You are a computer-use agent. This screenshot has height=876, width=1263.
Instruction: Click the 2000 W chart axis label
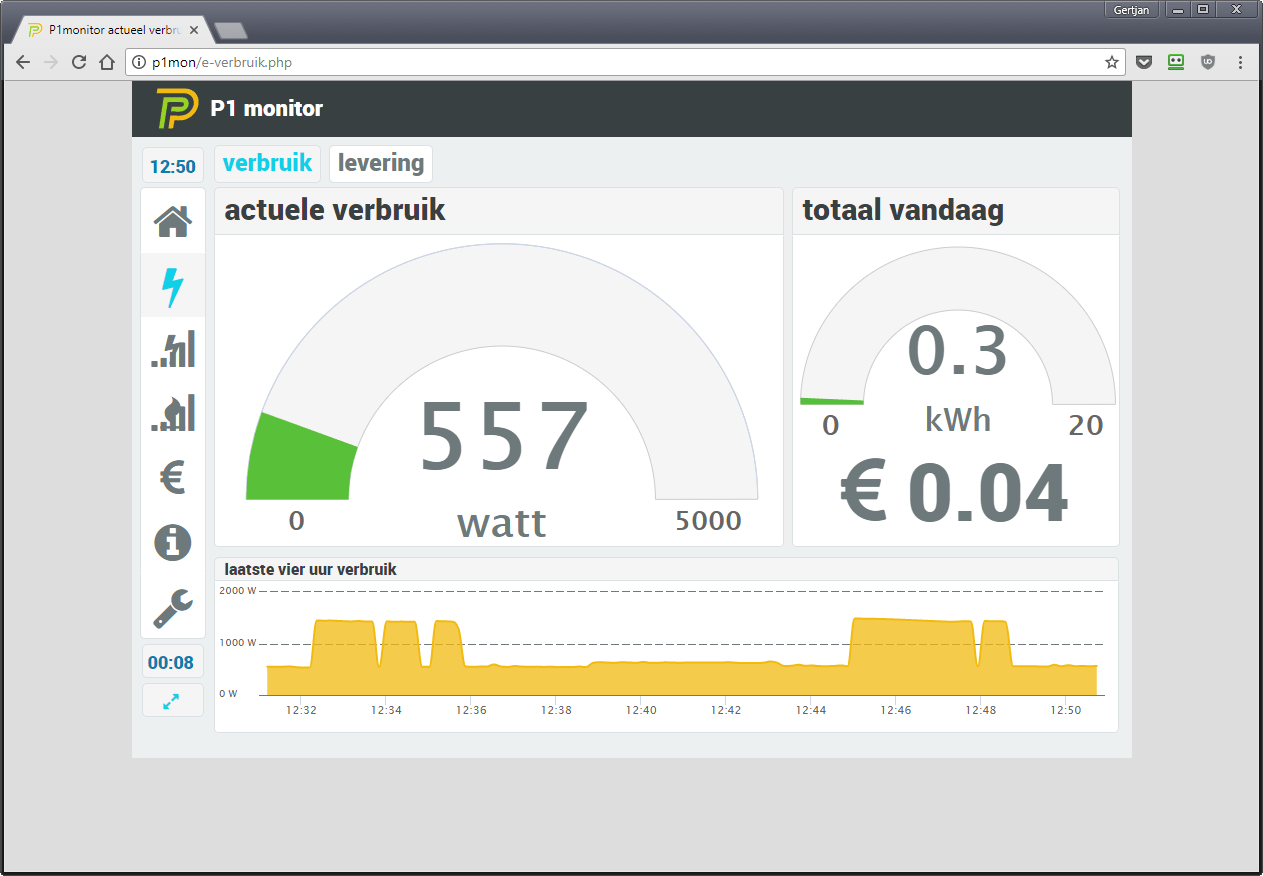click(x=238, y=591)
